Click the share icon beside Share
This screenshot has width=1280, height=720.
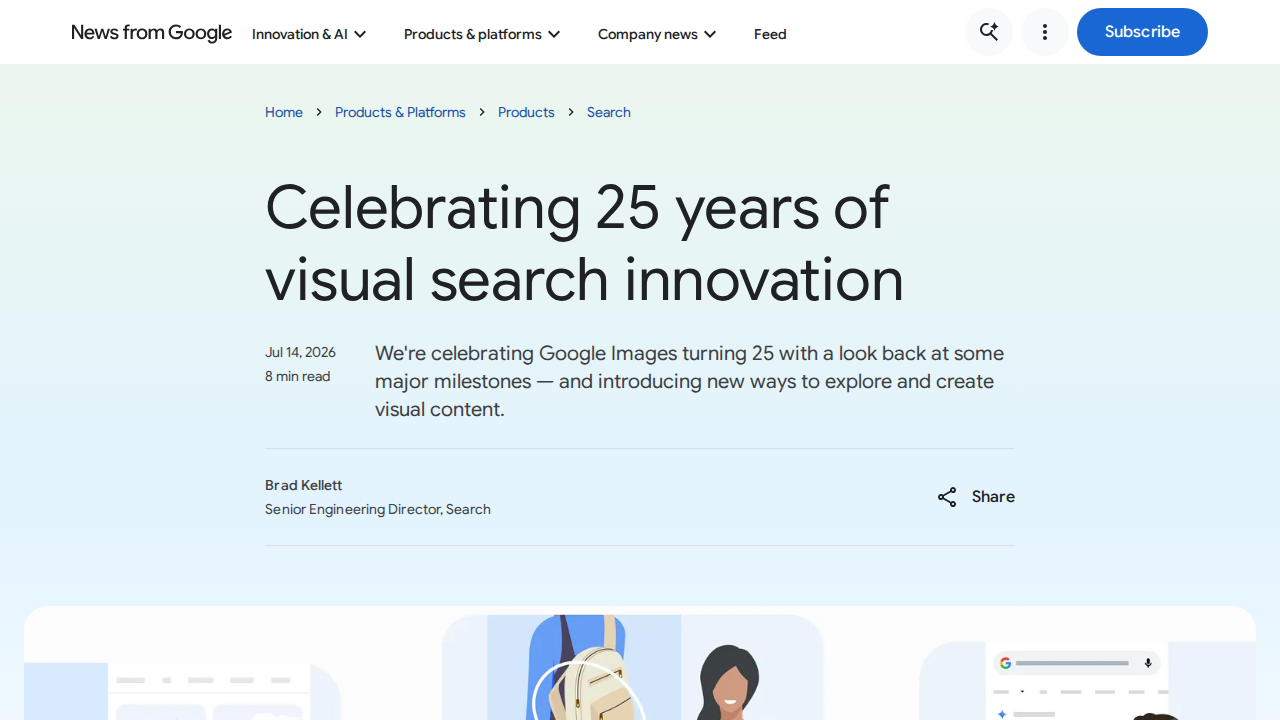pos(947,497)
